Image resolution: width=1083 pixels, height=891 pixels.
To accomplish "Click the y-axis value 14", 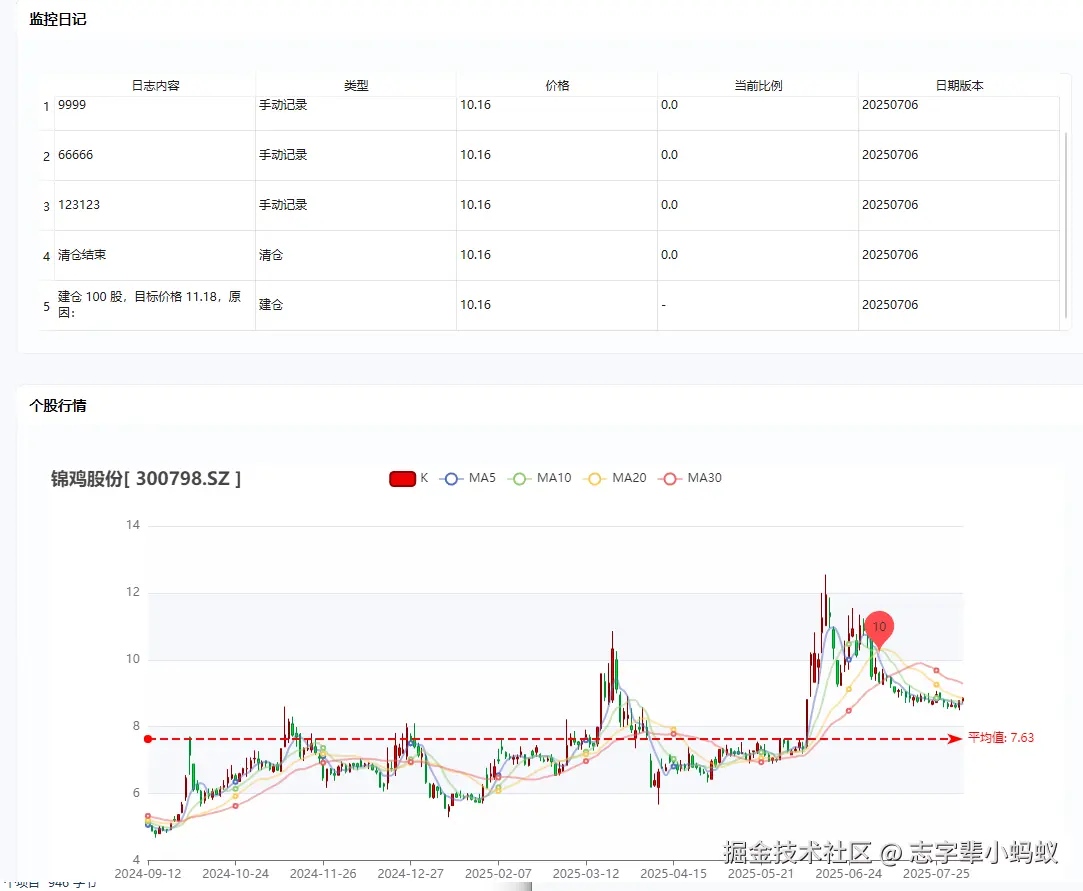I will pos(133,525).
